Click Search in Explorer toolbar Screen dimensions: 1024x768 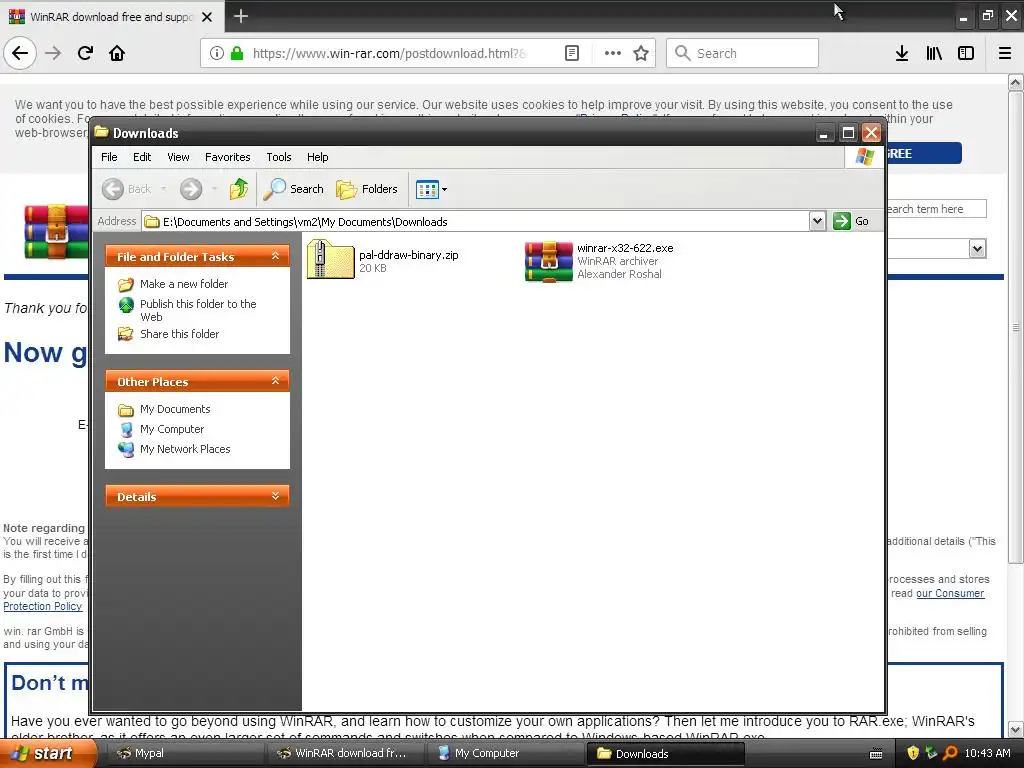click(x=294, y=189)
